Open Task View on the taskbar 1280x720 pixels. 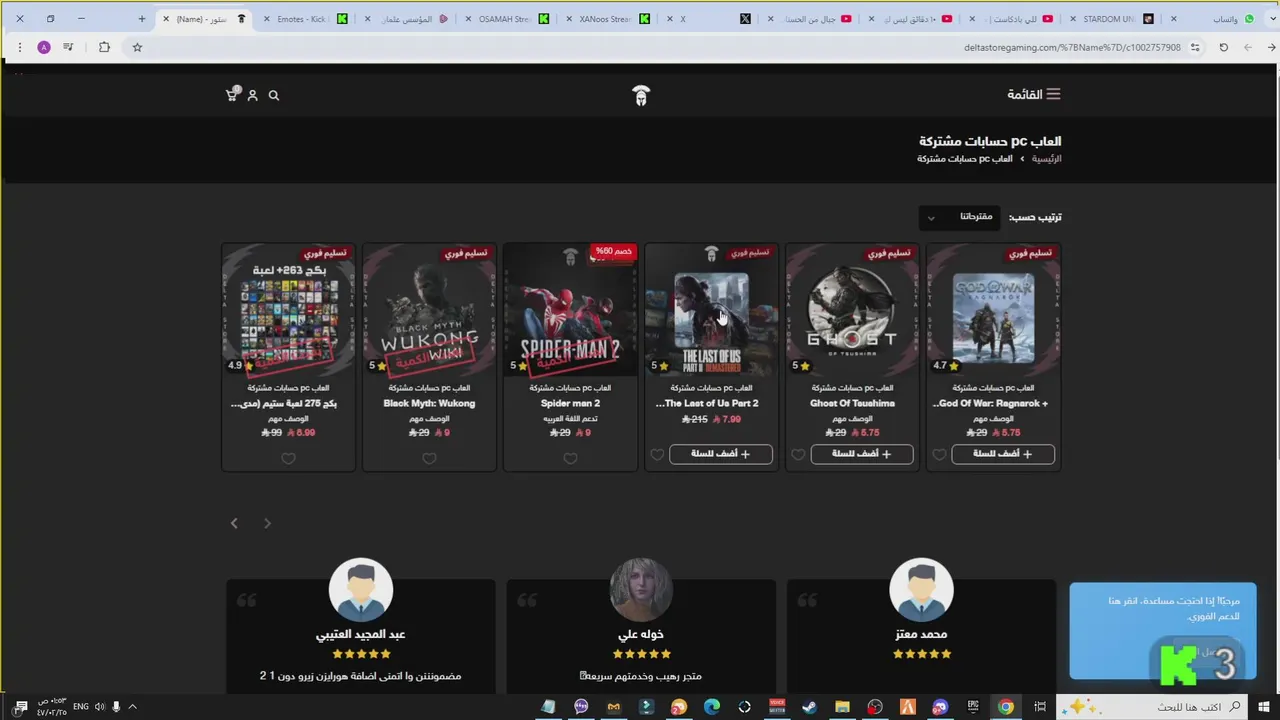pyautogui.click(x=1040, y=707)
